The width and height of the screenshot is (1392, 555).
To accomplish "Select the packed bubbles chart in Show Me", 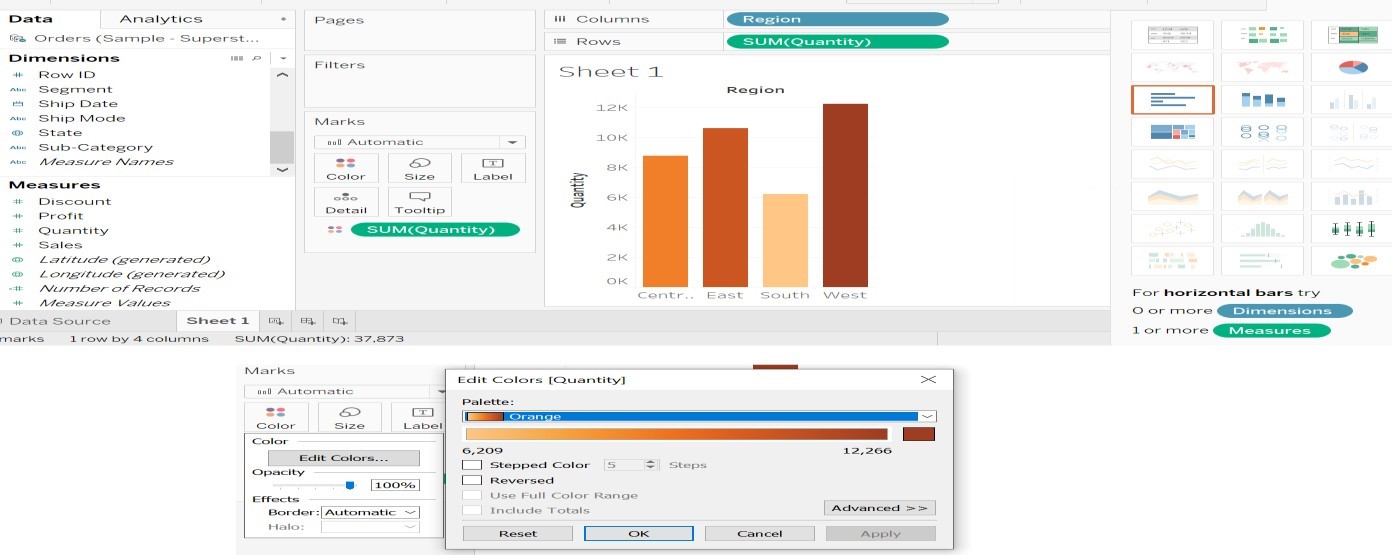I will [1352, 260].
